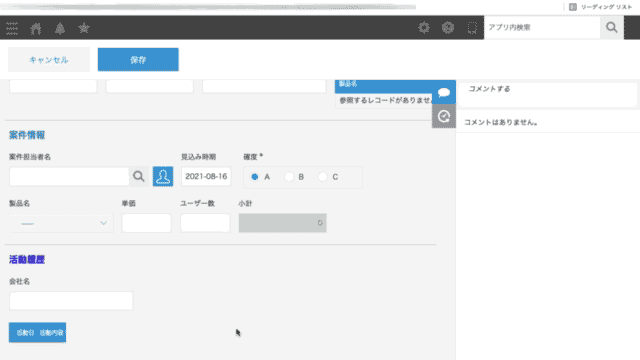The height and width of the screenshot is (360, 640).
Task: Go to the home portal icon
Action: coord(36,28)
